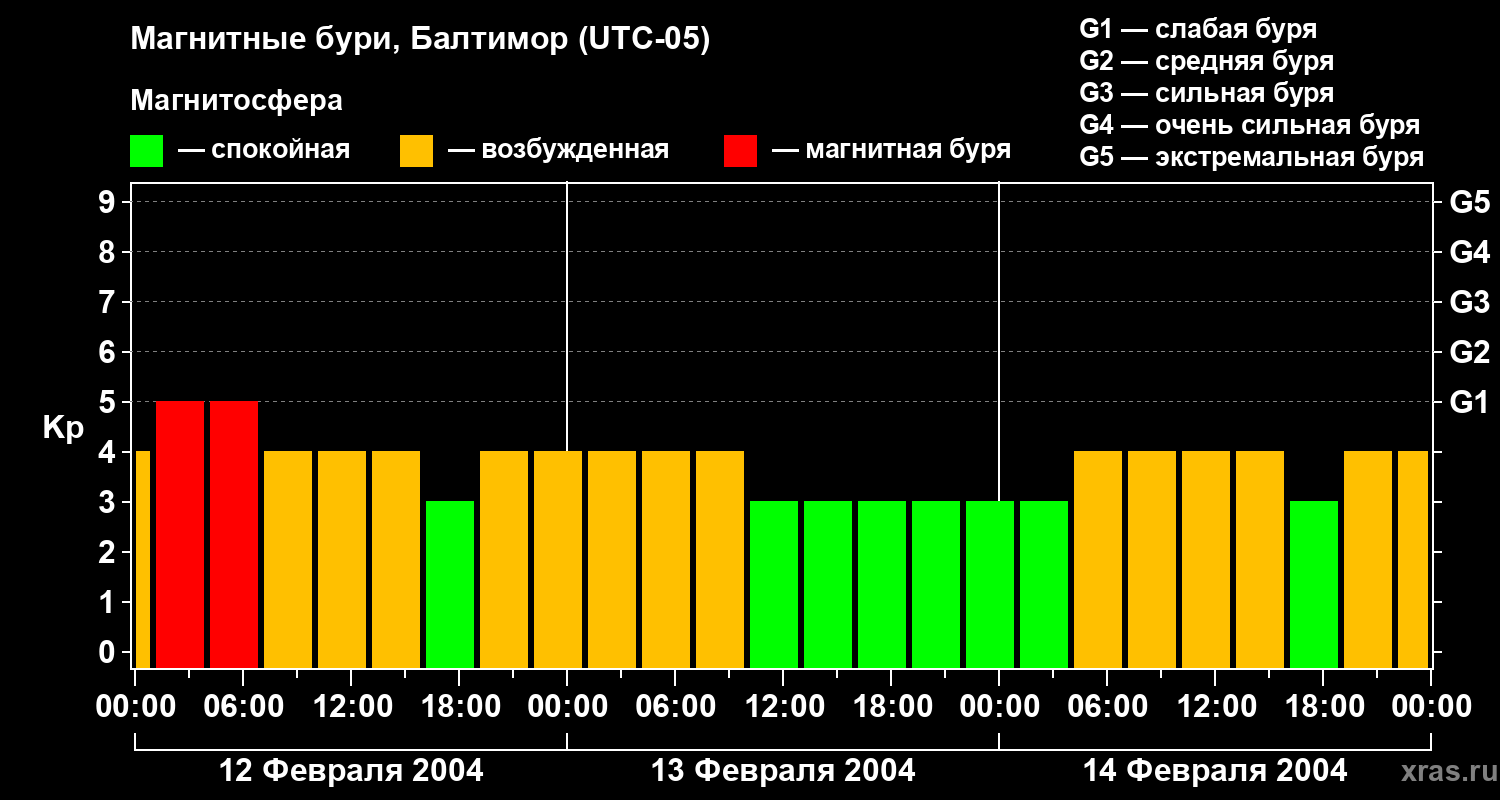This screenshot has width=1500, height=800.
Task: Click the red "магнитная буря" legend swatch
Action: pyautogui.click(x=740, y=151)
